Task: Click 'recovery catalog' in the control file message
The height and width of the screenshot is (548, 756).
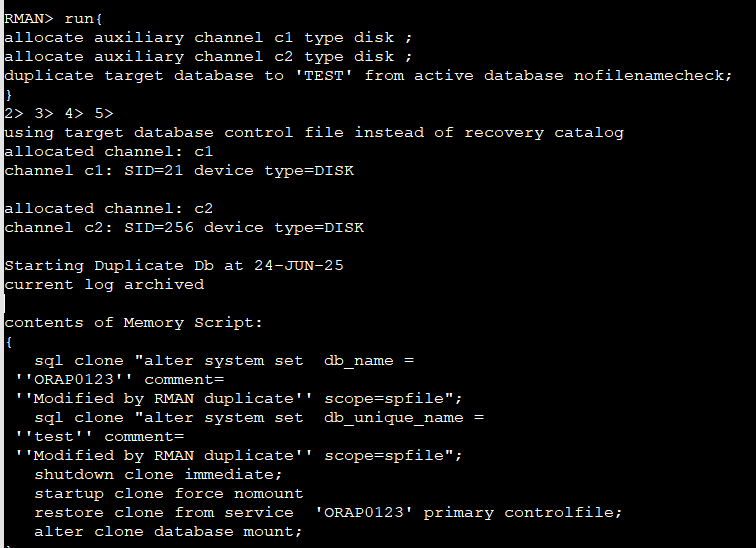Action: (x=544, y=133)
